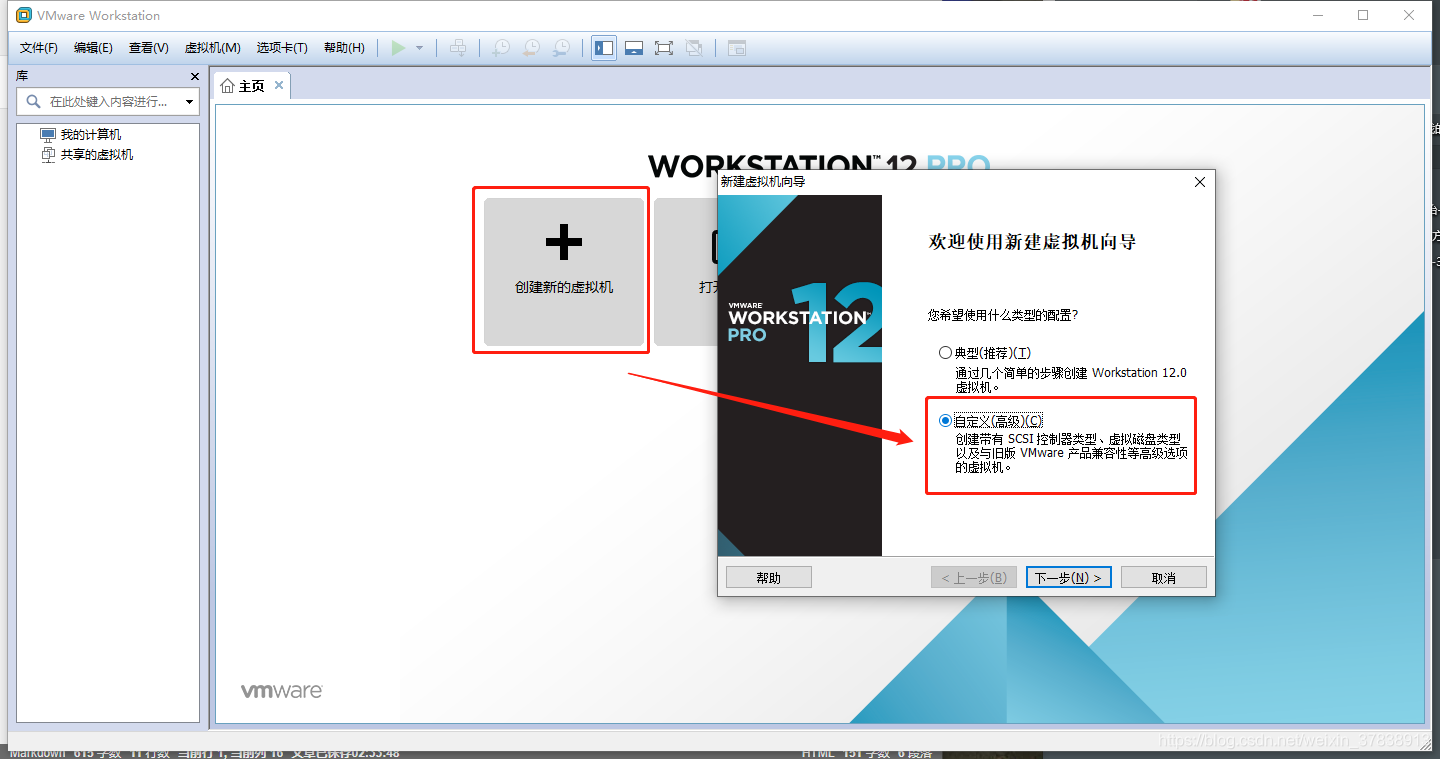Click the 创建新的虚拟机 tile
This screenshot has height=759, width=1440.
pyautogui.click(x=564, y=272)
